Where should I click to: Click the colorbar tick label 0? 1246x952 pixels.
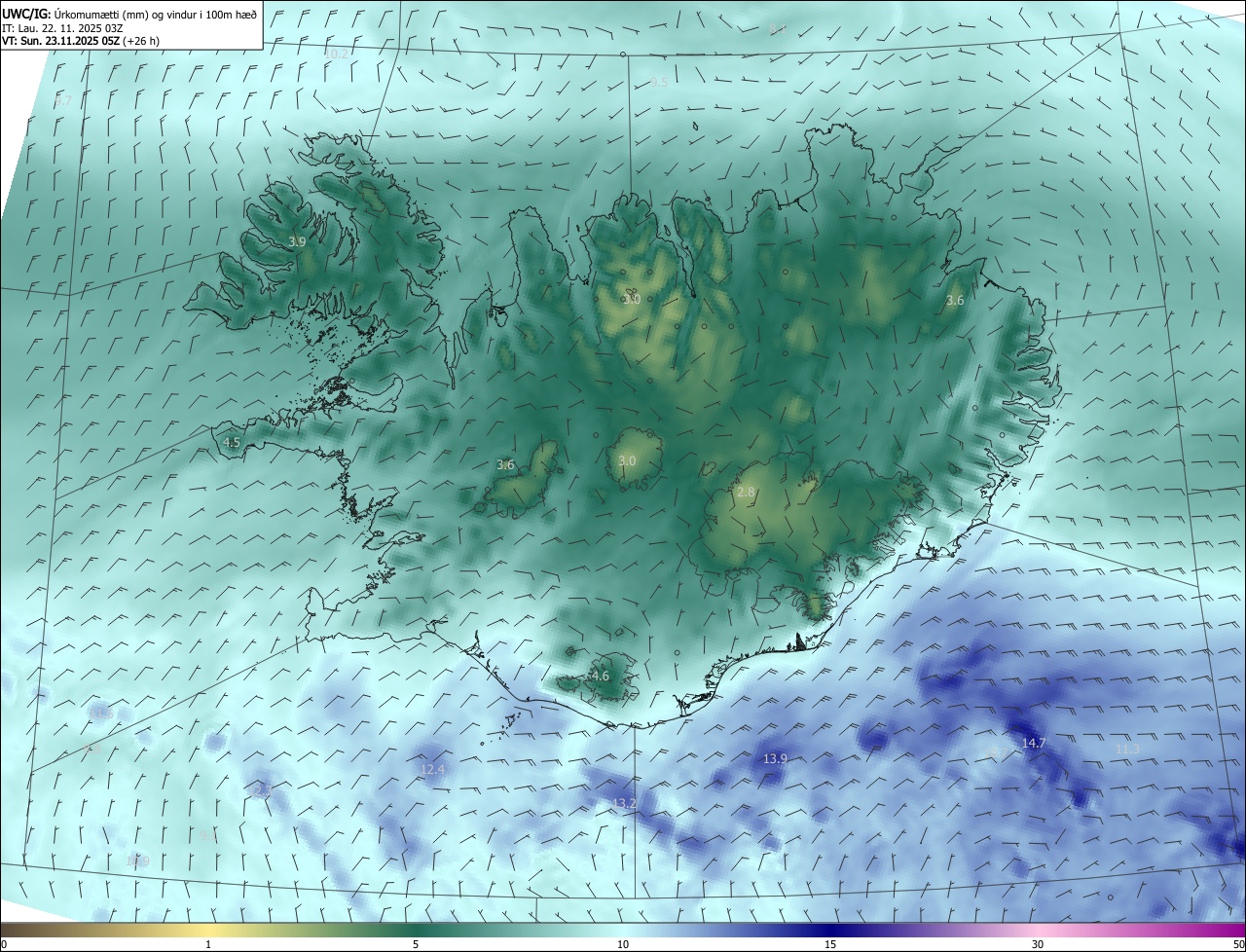[x=3, y=944]
